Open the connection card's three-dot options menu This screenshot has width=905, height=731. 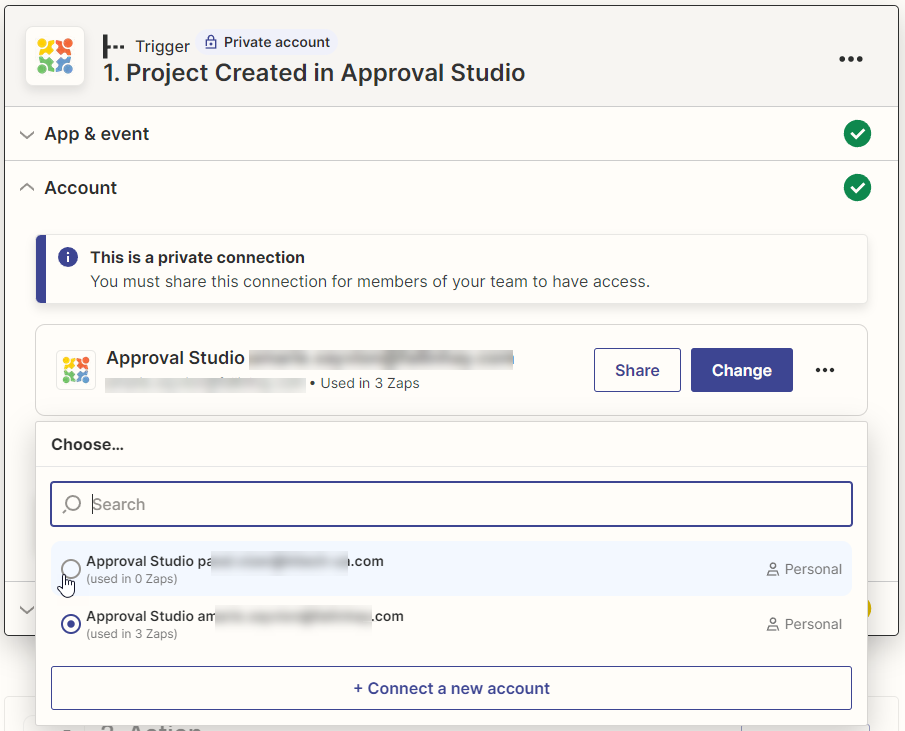824,370
